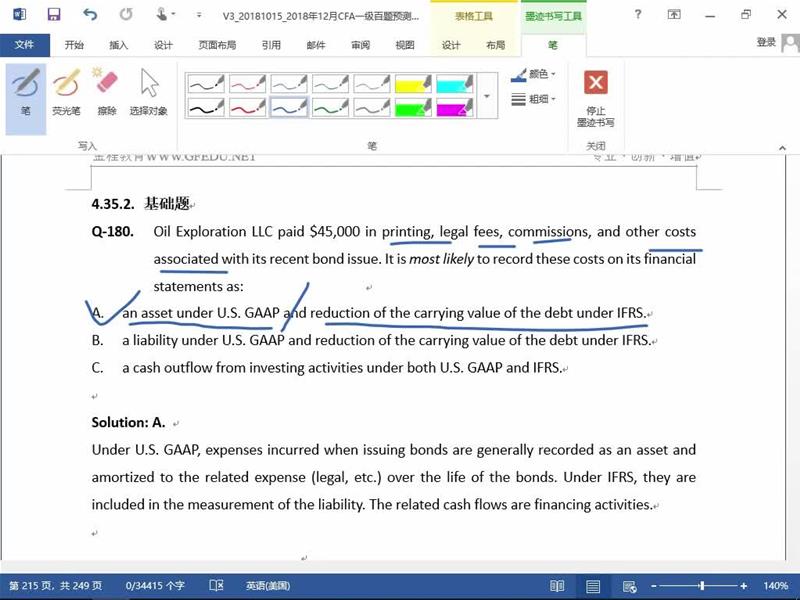Click the Sign in (登录) link
The height and width of the screenshot is (600, 800).
766,42
